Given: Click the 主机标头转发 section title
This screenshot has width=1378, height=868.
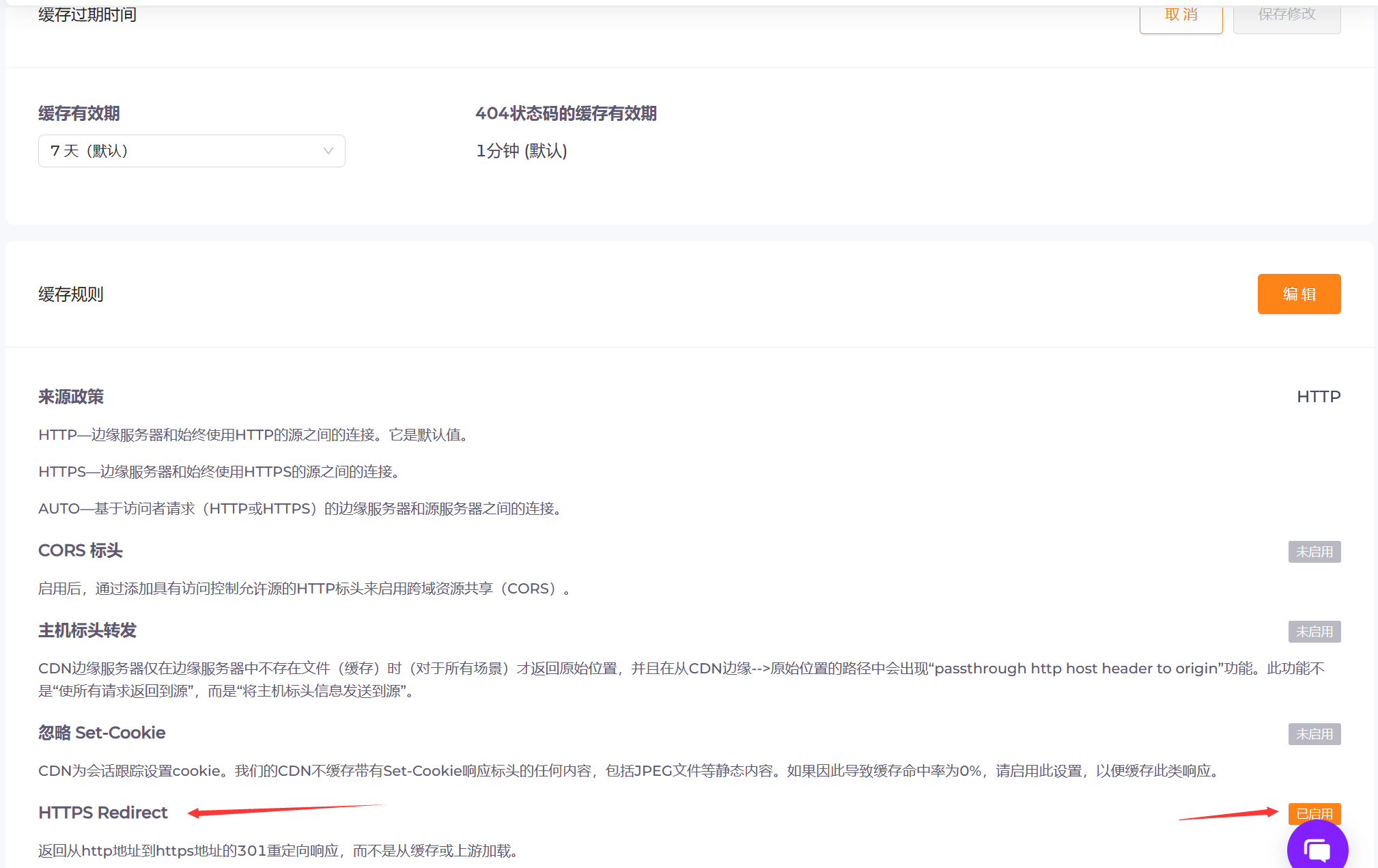Looking at the screenshot, I should [x=87, y=631].
